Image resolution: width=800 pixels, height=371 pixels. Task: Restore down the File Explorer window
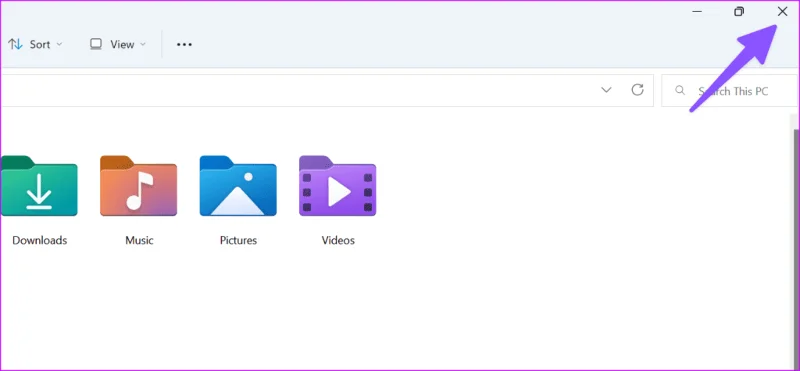739,12
